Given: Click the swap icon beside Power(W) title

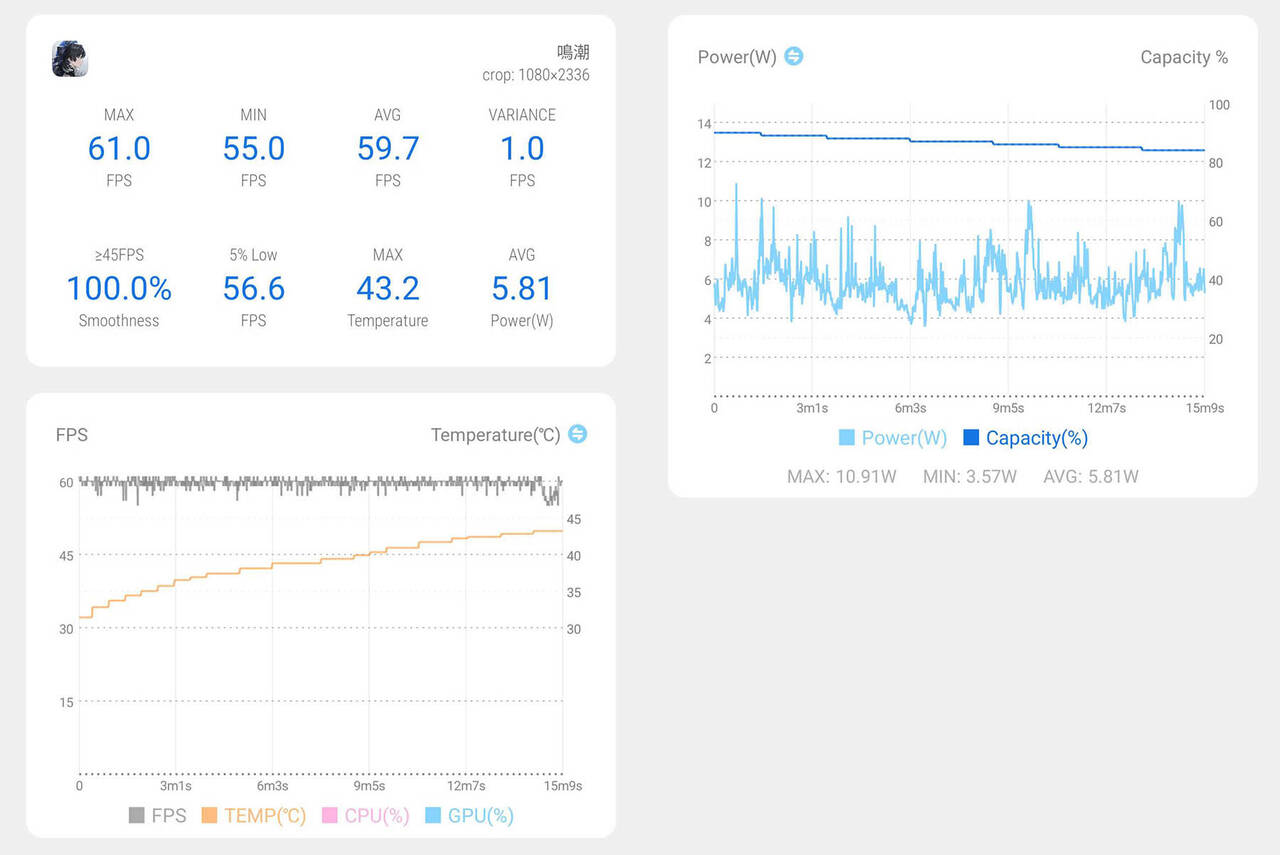Looking at the screenshot, I should [x=793, y=56].
